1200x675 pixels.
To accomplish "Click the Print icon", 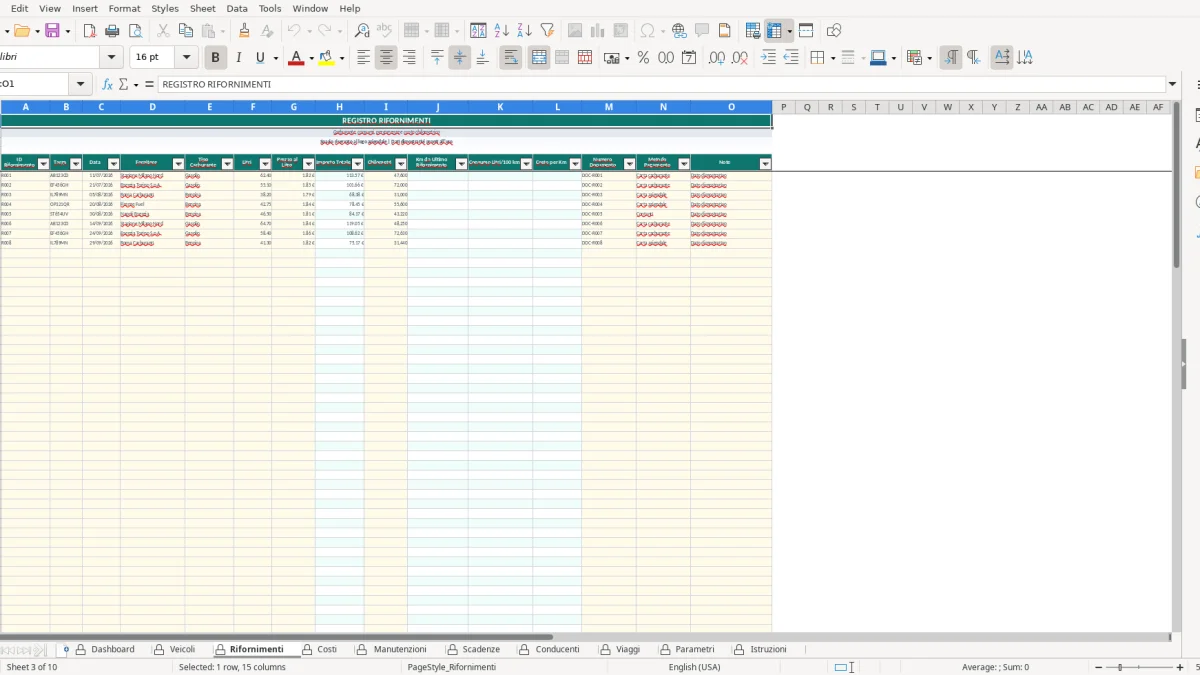I will (113, 31).
